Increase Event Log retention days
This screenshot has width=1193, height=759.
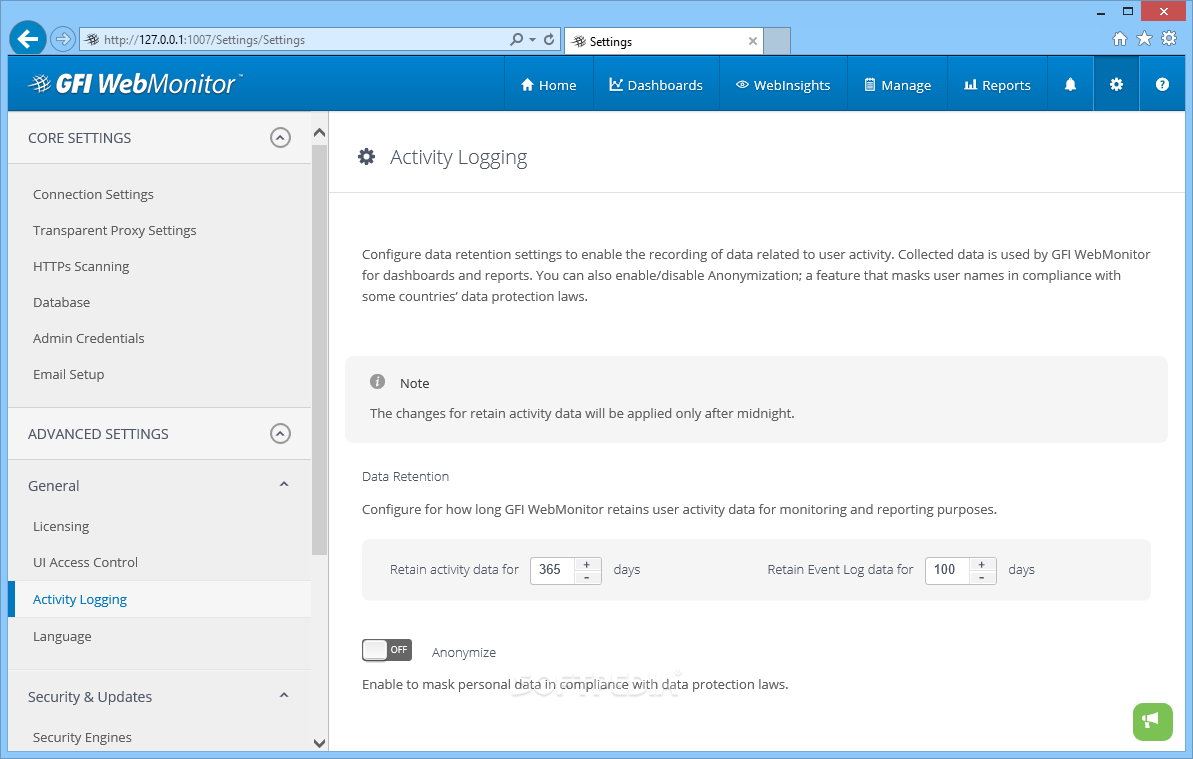(x=982, y=564)
